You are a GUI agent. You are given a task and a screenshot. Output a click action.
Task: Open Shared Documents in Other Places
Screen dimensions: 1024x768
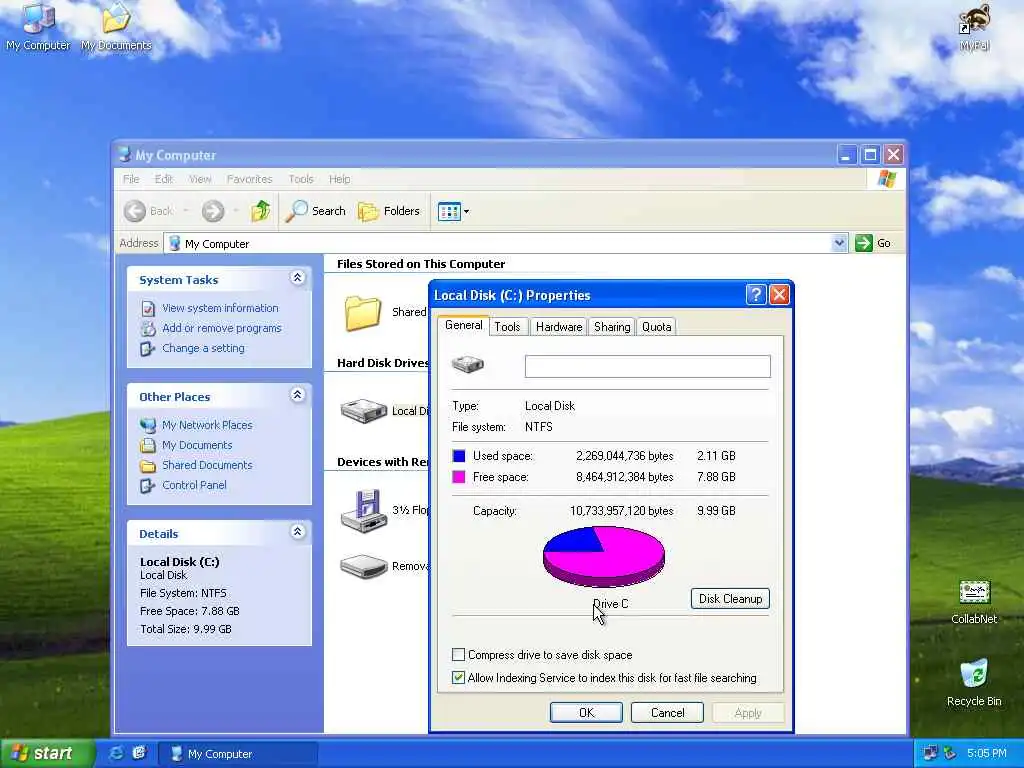(207, 465)
